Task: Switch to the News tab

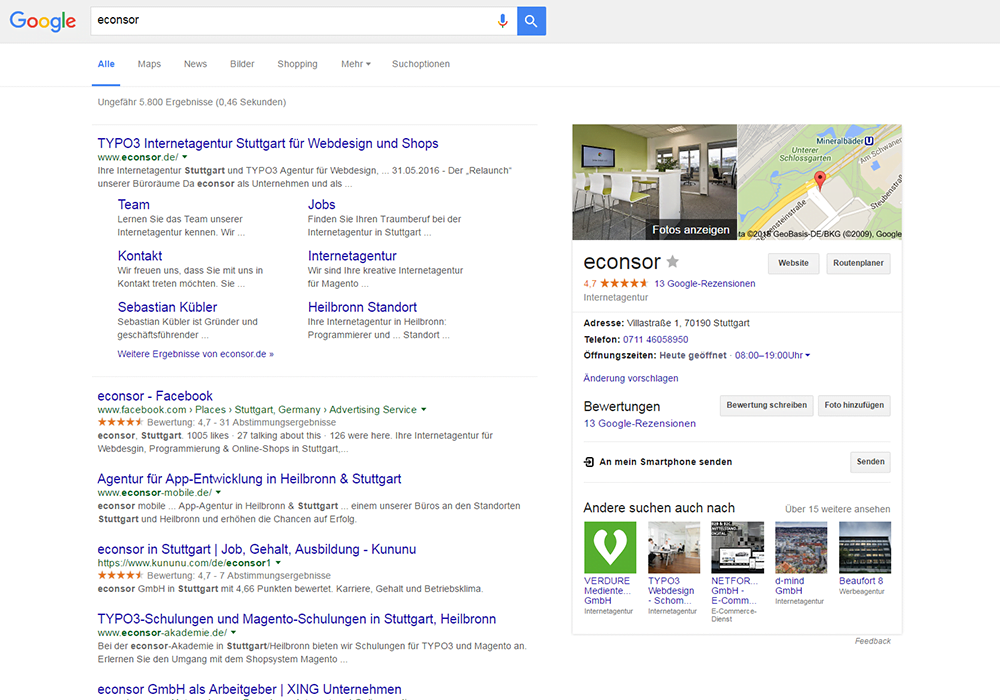Action: (x=195, y=64)
